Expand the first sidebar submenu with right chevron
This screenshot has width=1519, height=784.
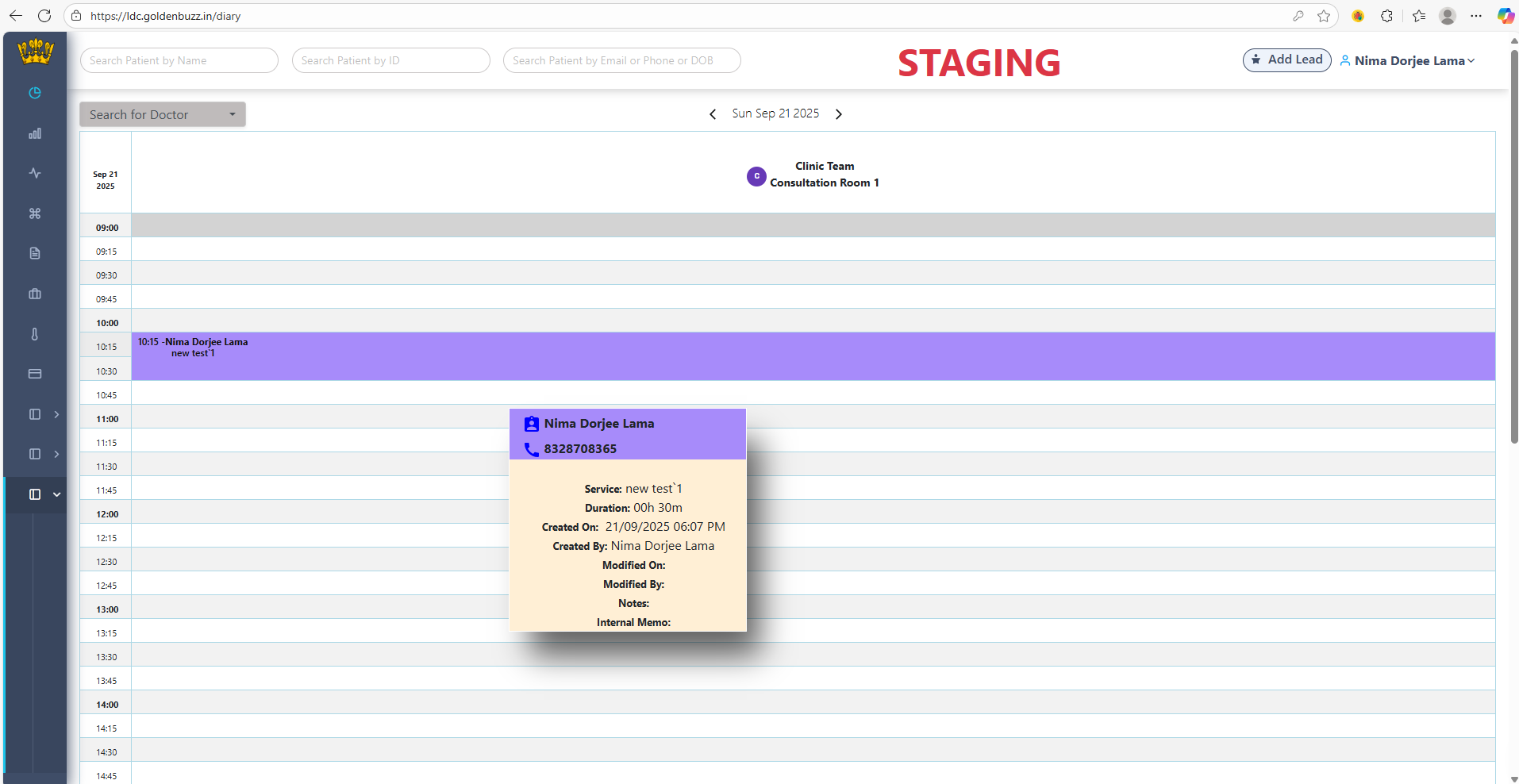click(56, 414)
